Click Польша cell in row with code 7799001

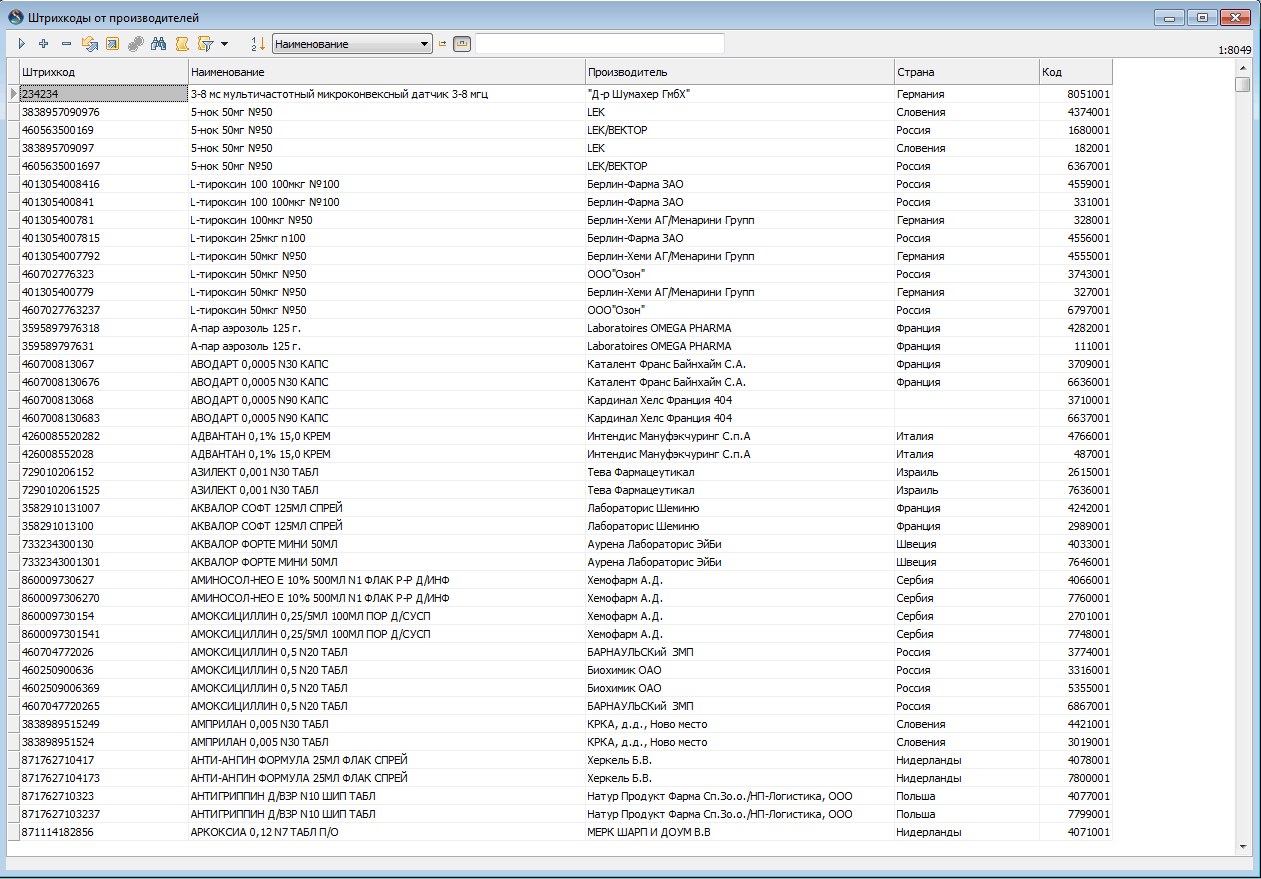click(966, 814)
